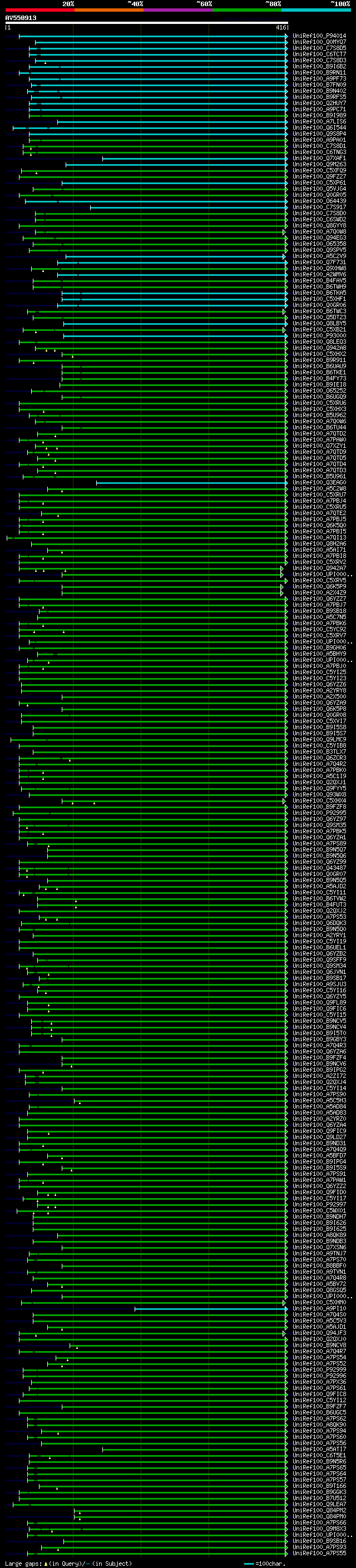Click the purple ~60% identity color band
The height and width of the screenshot is (1568, 356).
(x=179, y=10)
